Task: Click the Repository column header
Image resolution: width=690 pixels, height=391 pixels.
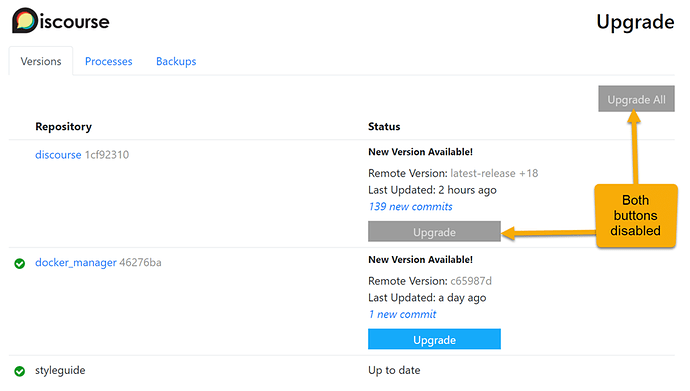Action: (63, 127)
